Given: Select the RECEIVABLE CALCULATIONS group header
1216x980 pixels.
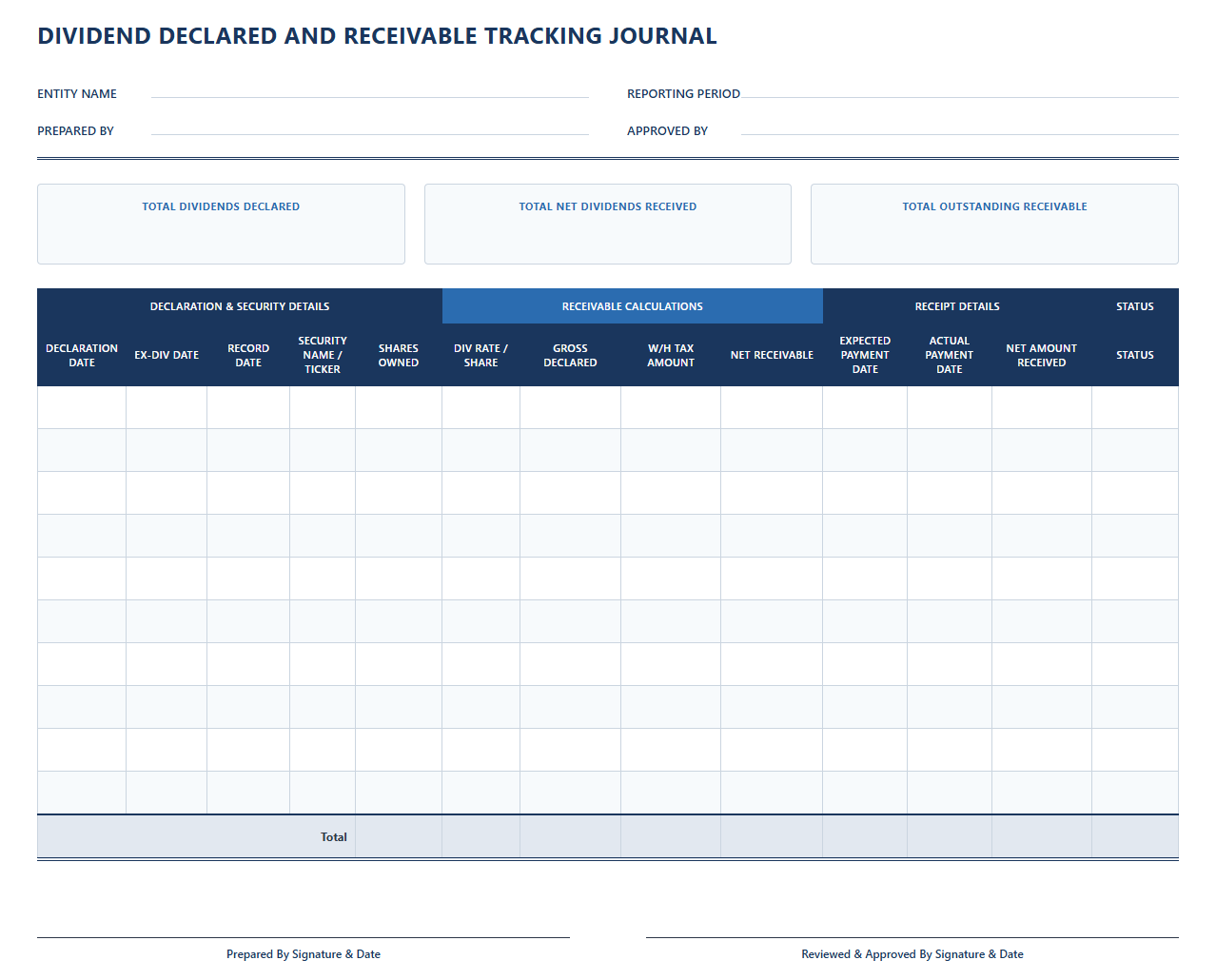Looking at the screenshot, I should [x=633, y=306].
